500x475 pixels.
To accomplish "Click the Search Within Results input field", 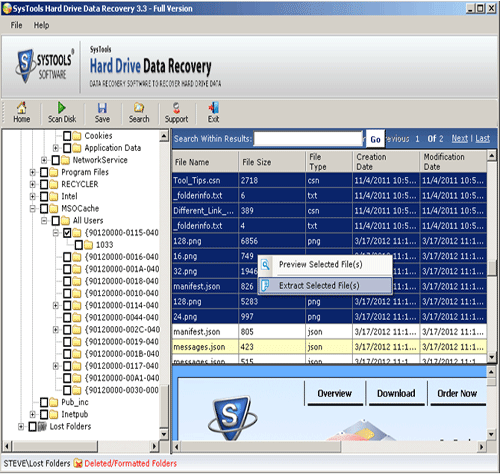I will [x=308, y=139].
